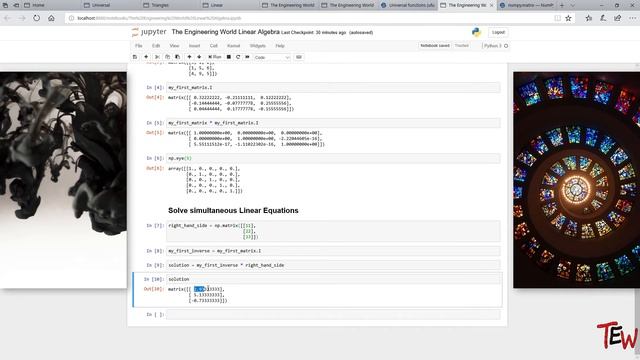The height and width of the screenshot is (360, 640).
Task: Paste cells below in the Jupyter toolbar
Action: (178, 57)
